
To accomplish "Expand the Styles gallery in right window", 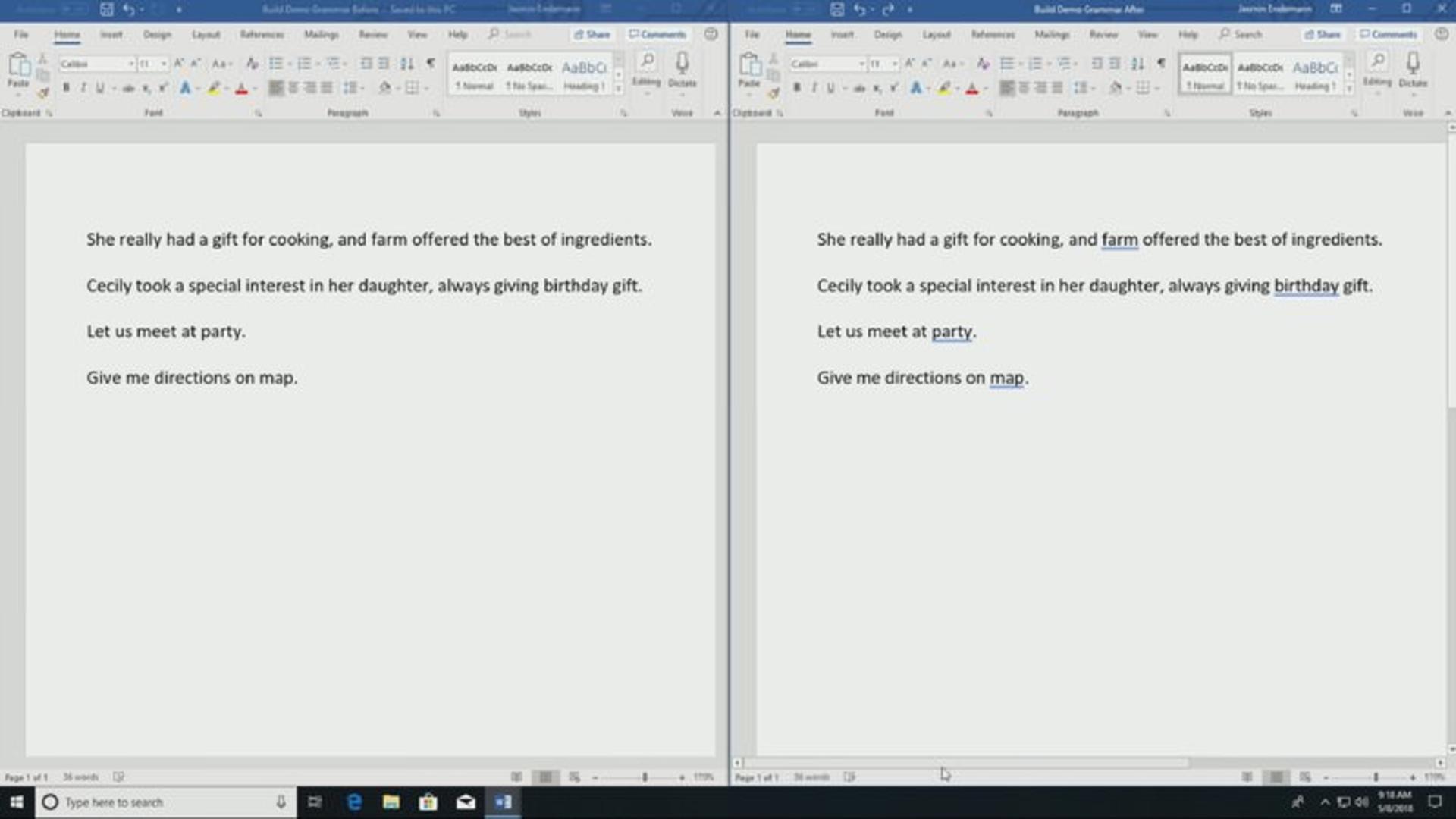I will tap(1349, 89).
